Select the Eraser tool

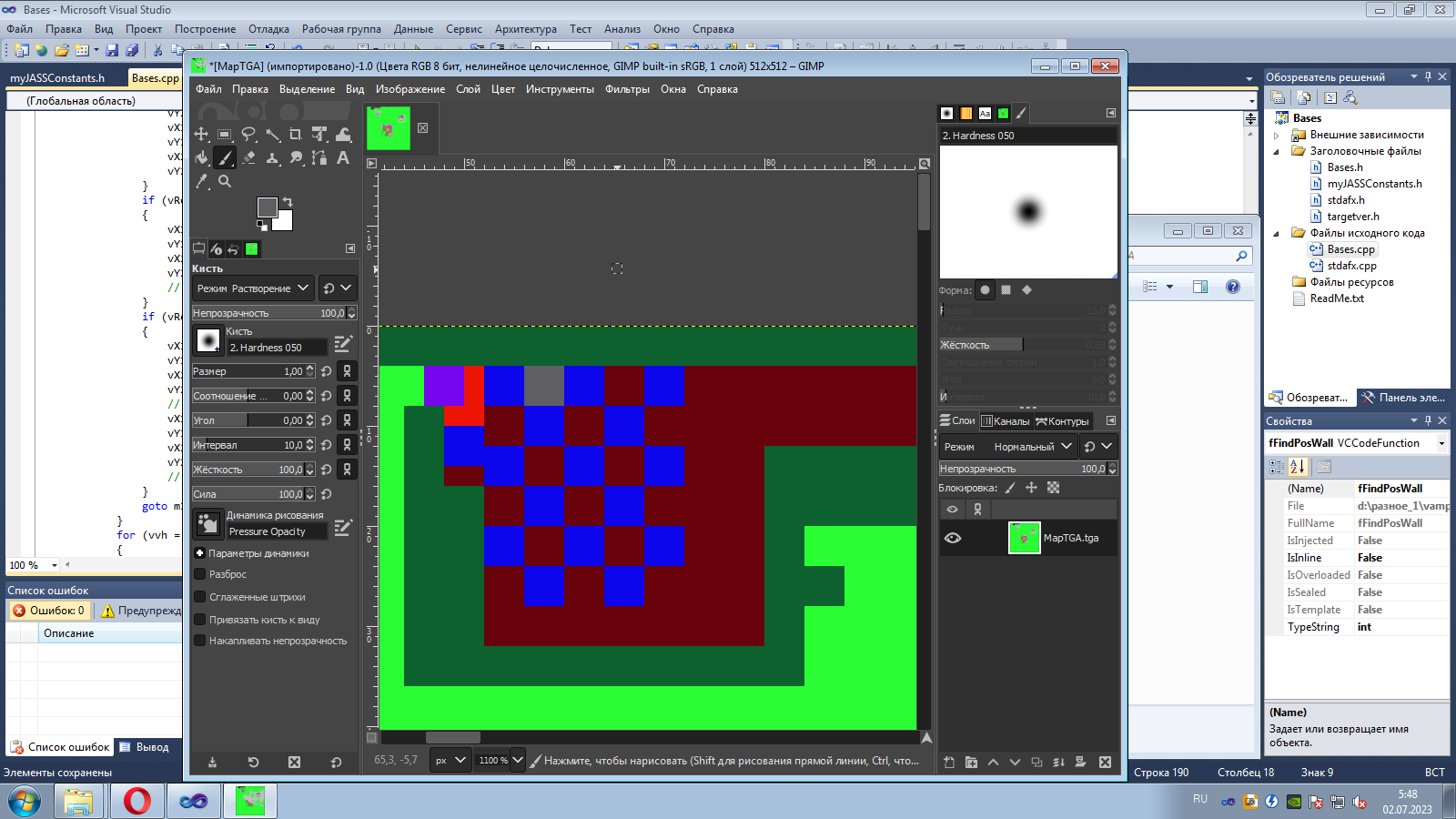pos(248,158)
